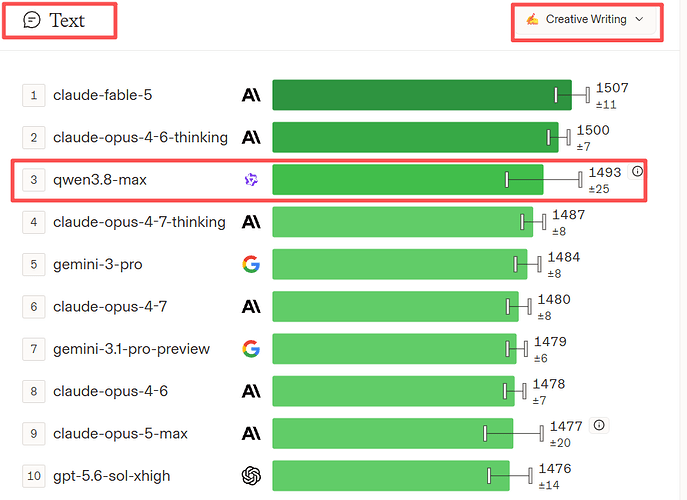Open the qwen3.8-max model entry
The width and height of the screenshot is (687, 500).
click(x=100, y=180)
